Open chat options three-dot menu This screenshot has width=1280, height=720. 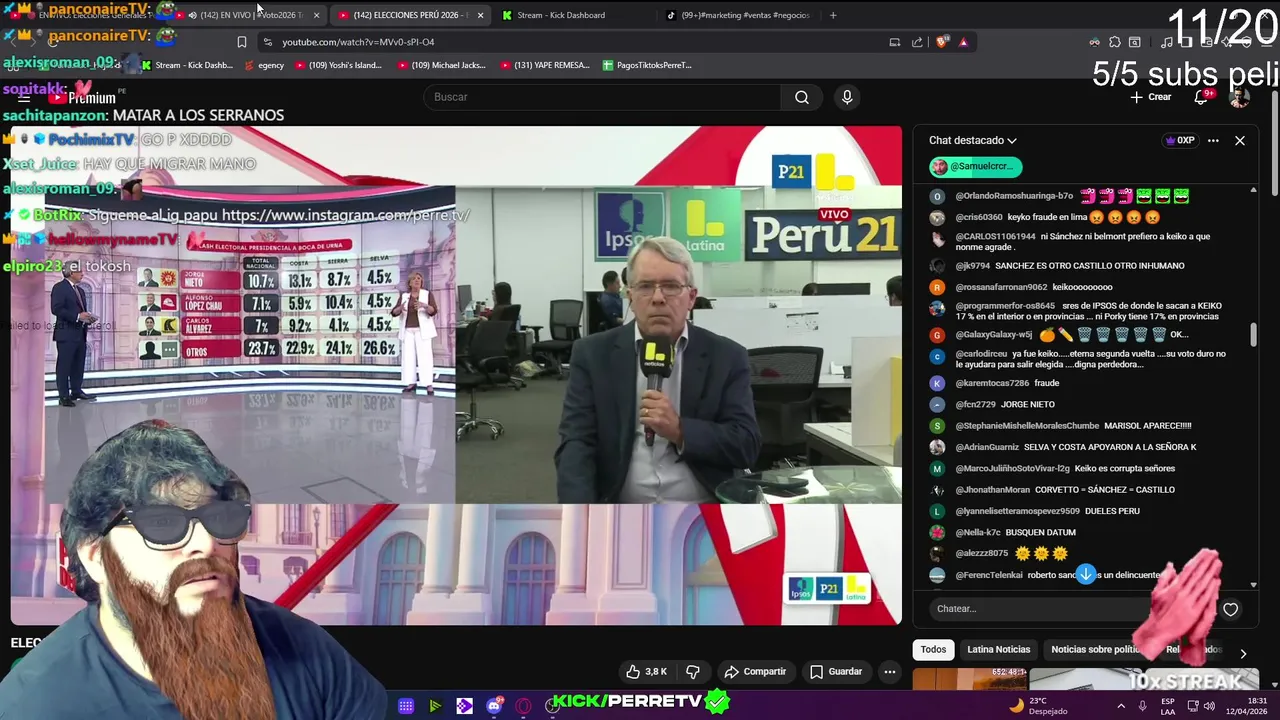click(x=1213, y=141)
